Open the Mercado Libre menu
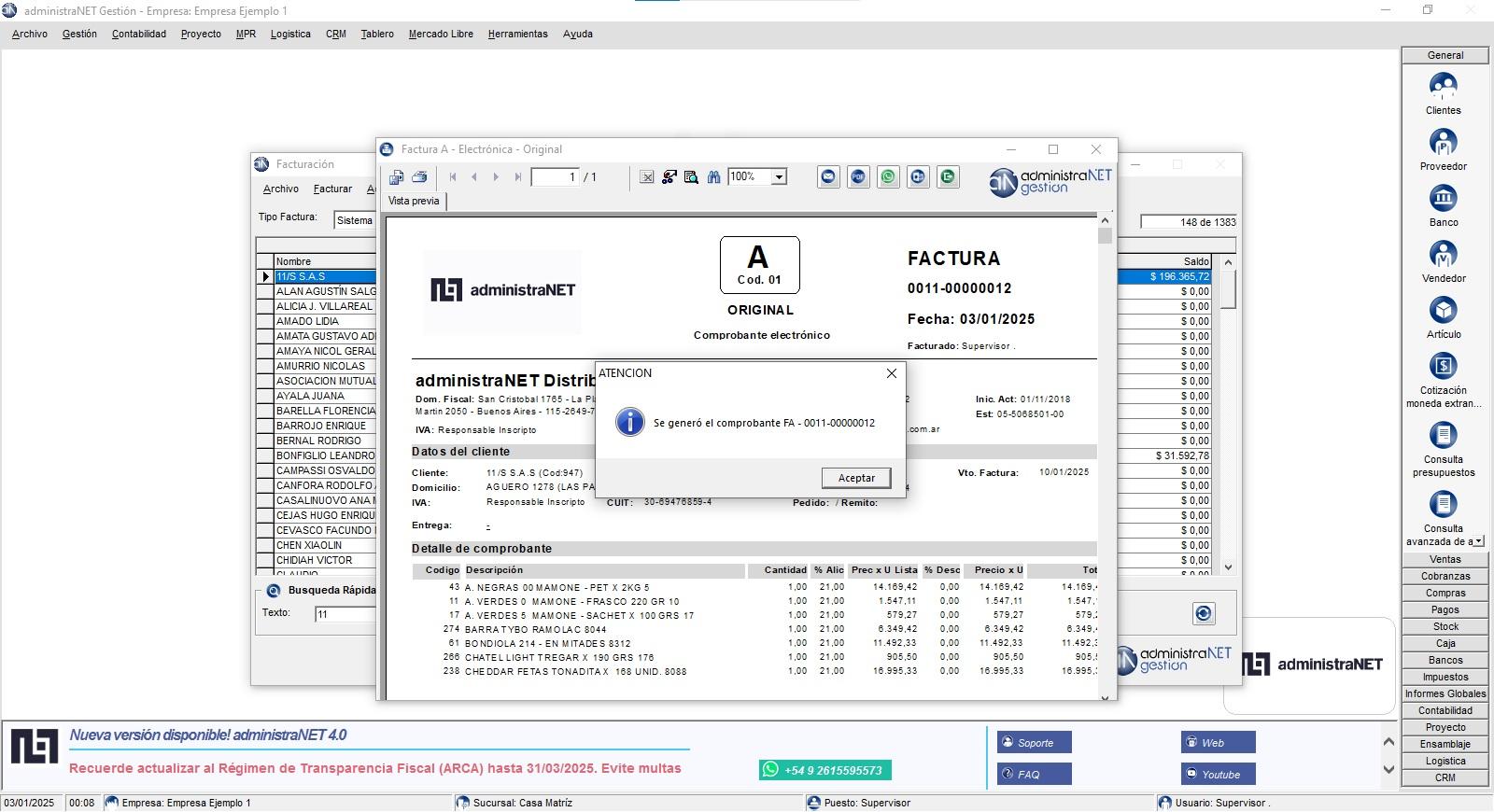 [441, 34]
